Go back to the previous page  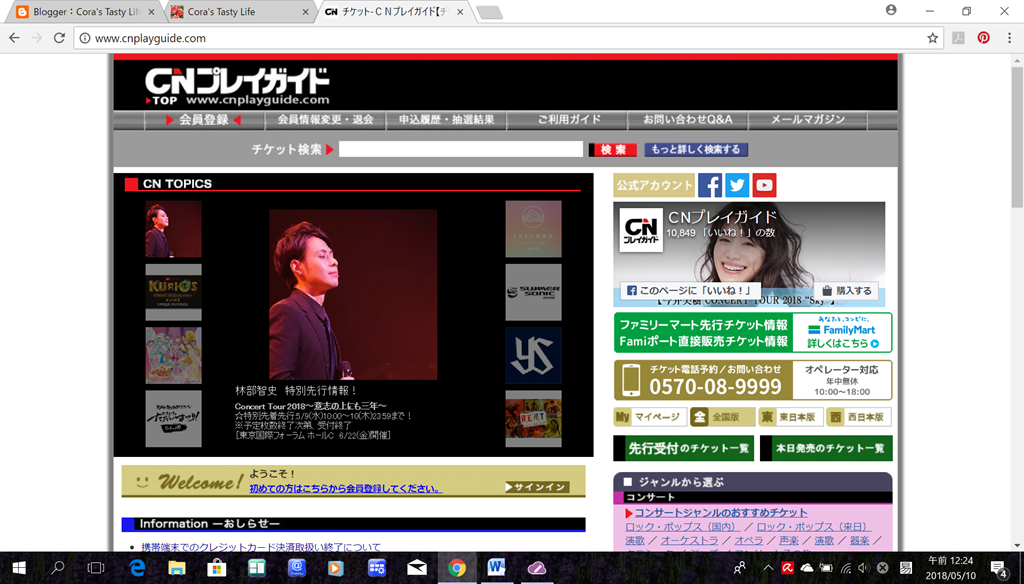tap(14, 38)
